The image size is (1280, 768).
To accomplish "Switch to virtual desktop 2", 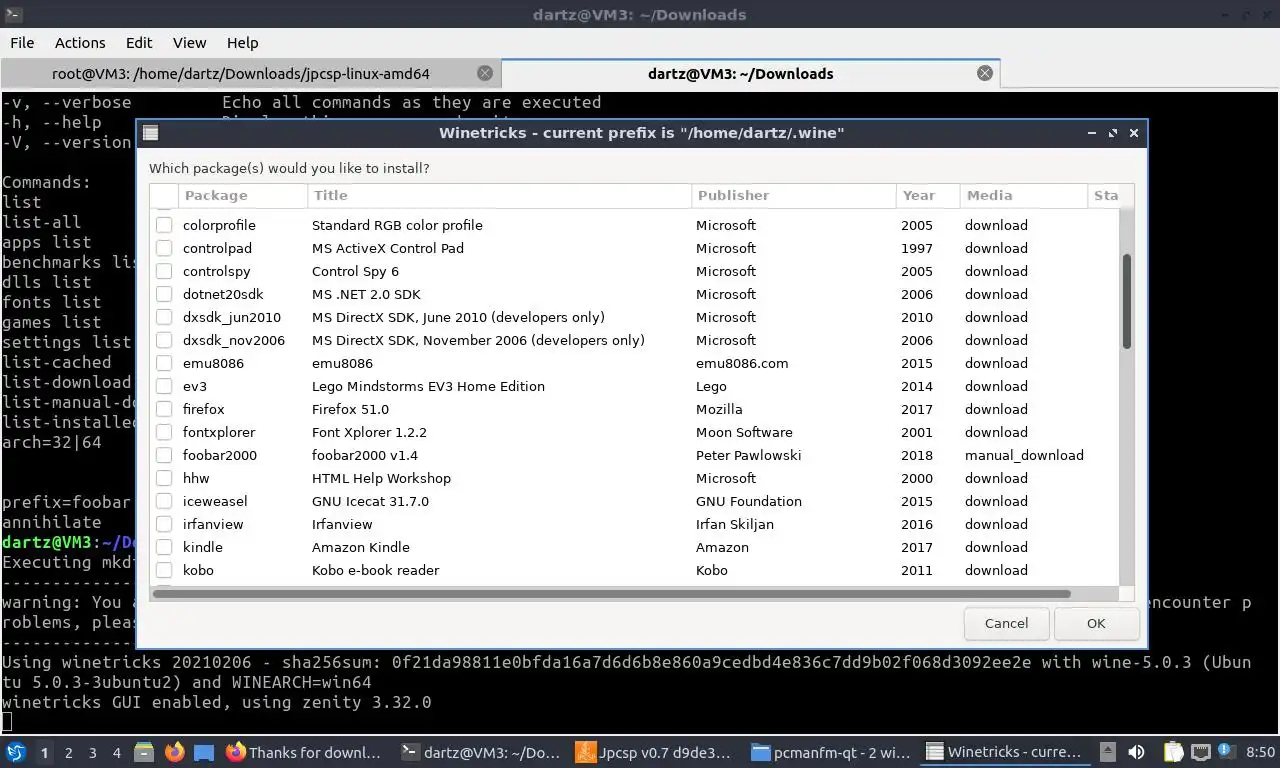I will click(68, 752).
